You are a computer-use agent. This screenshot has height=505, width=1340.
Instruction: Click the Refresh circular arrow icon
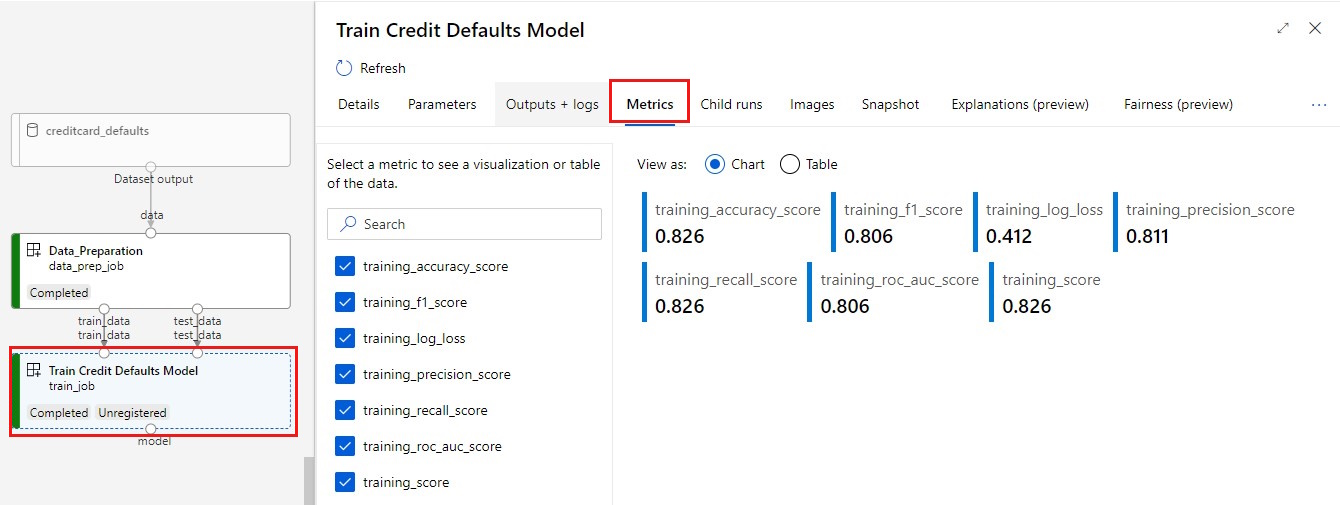pyautogui.click(x=344, y=68)
